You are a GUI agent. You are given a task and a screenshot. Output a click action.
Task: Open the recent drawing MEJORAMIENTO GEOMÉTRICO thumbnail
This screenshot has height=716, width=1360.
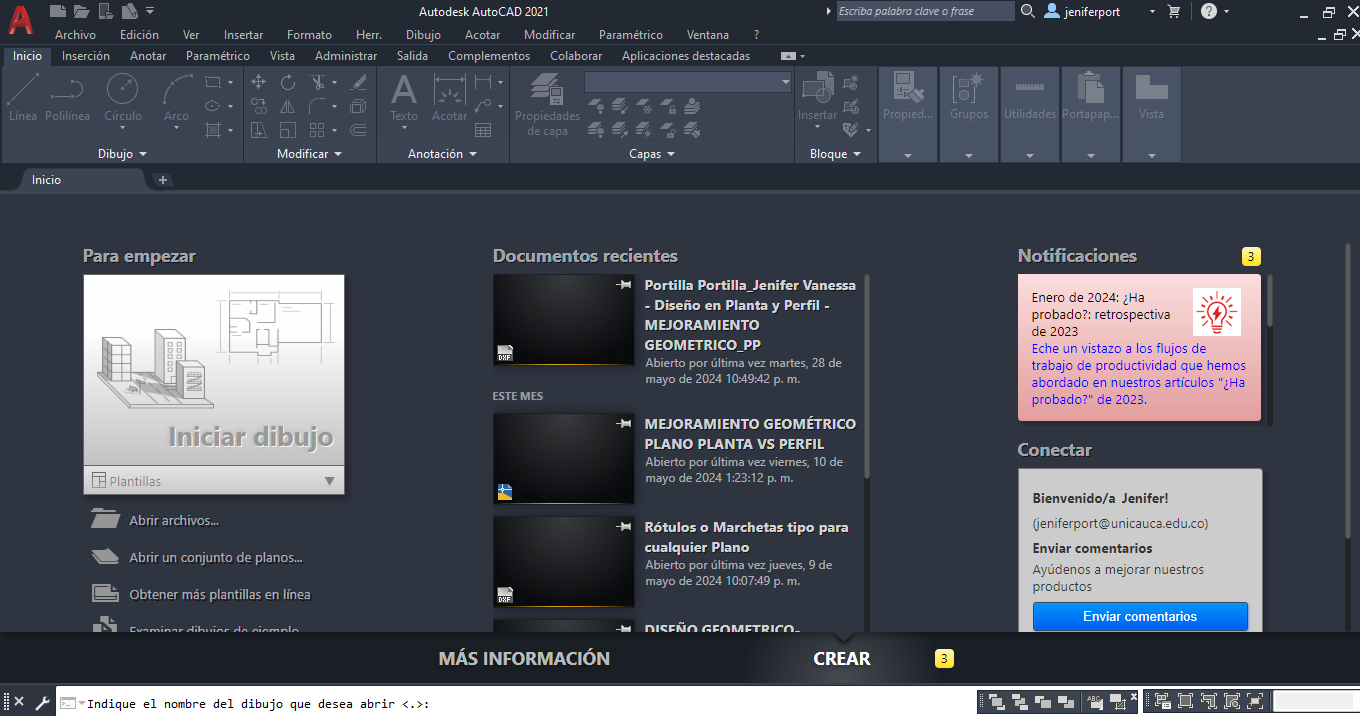[x=563, y=458]
